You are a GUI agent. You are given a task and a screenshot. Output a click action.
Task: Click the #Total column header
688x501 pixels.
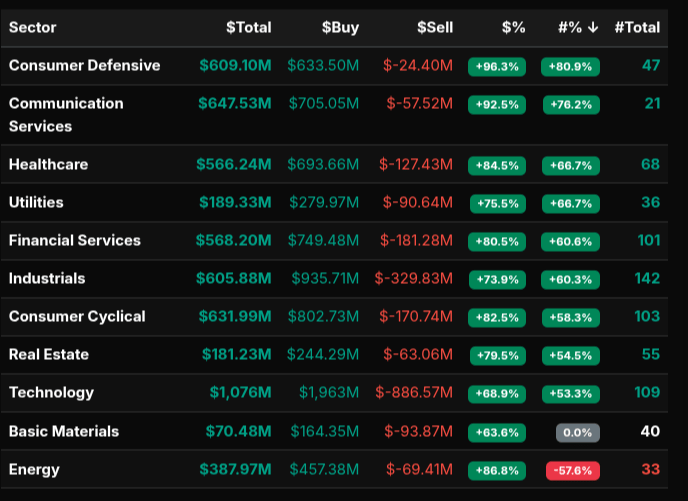click(x=637, y=27)
